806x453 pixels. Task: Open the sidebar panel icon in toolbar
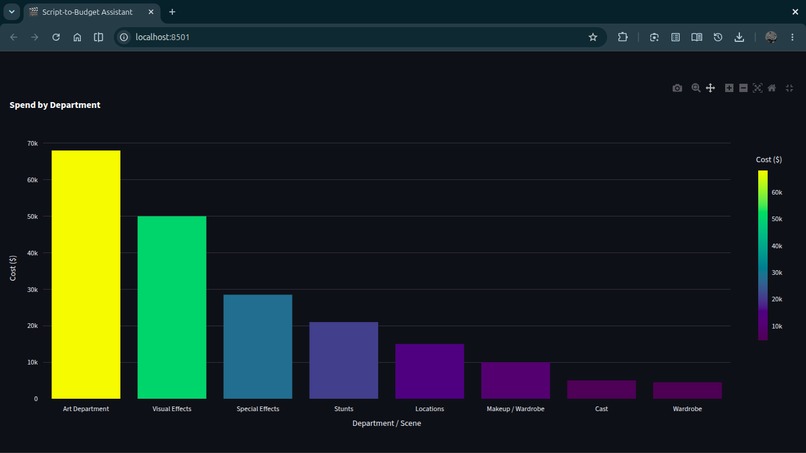click(x=675, y=37)
